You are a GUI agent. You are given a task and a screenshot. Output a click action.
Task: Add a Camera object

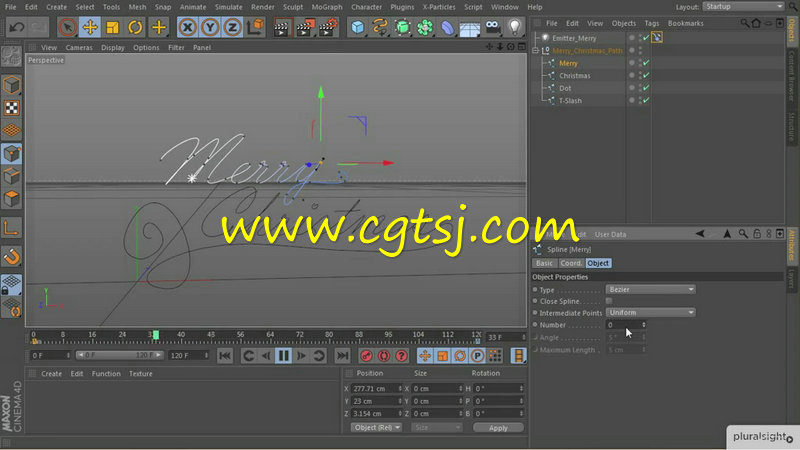[x=492, y=28]
